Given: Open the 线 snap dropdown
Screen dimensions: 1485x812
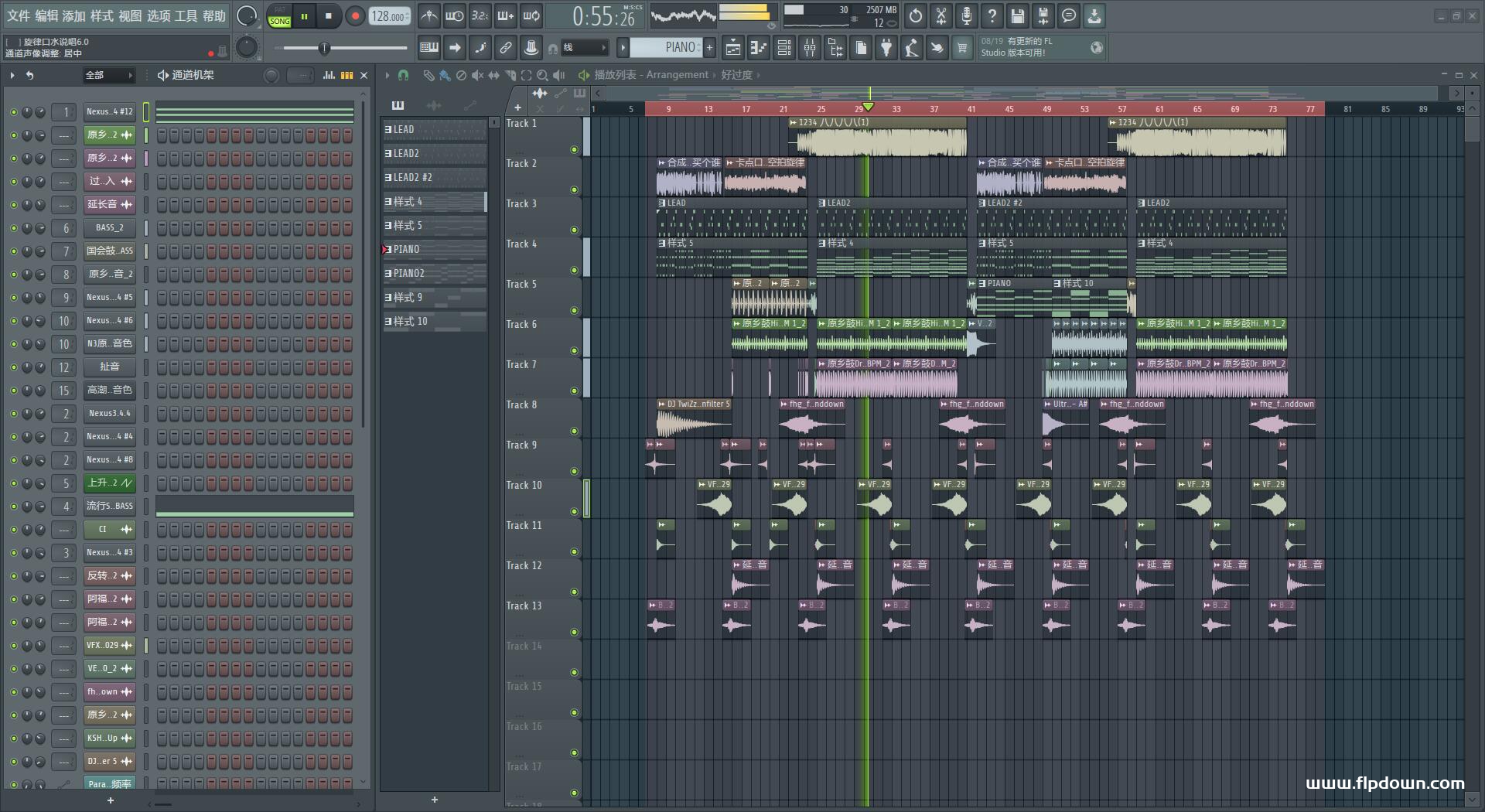Looking at the screenshot, I should 584,48.
